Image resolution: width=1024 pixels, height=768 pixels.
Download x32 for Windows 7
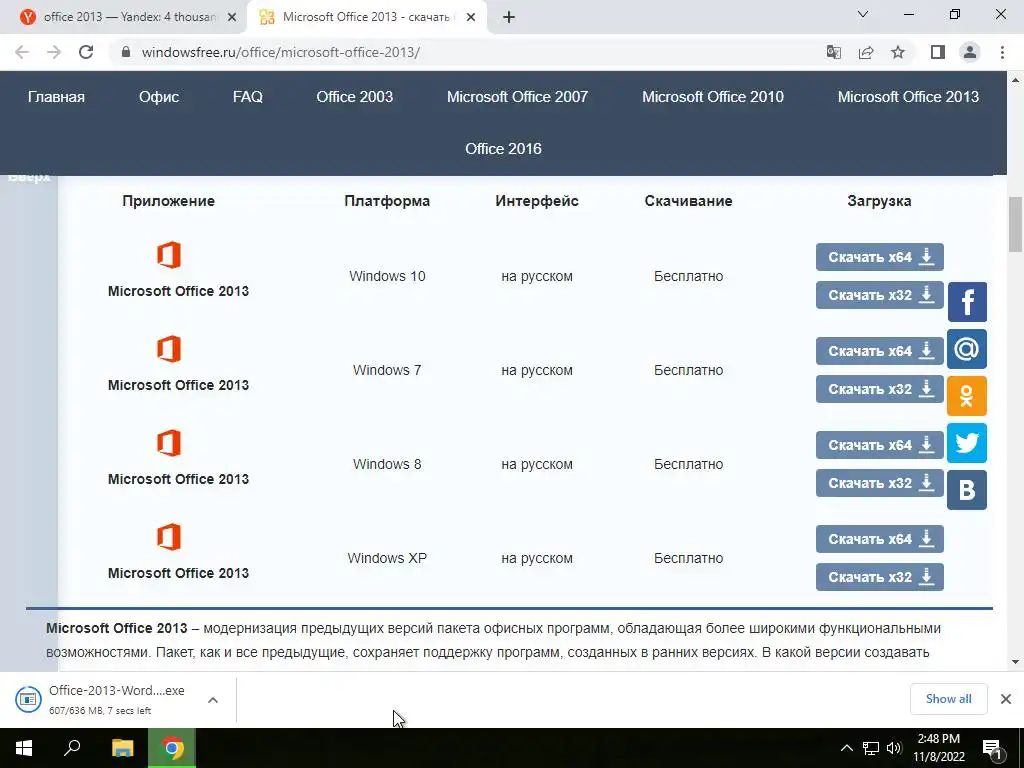tap(880, 389)
